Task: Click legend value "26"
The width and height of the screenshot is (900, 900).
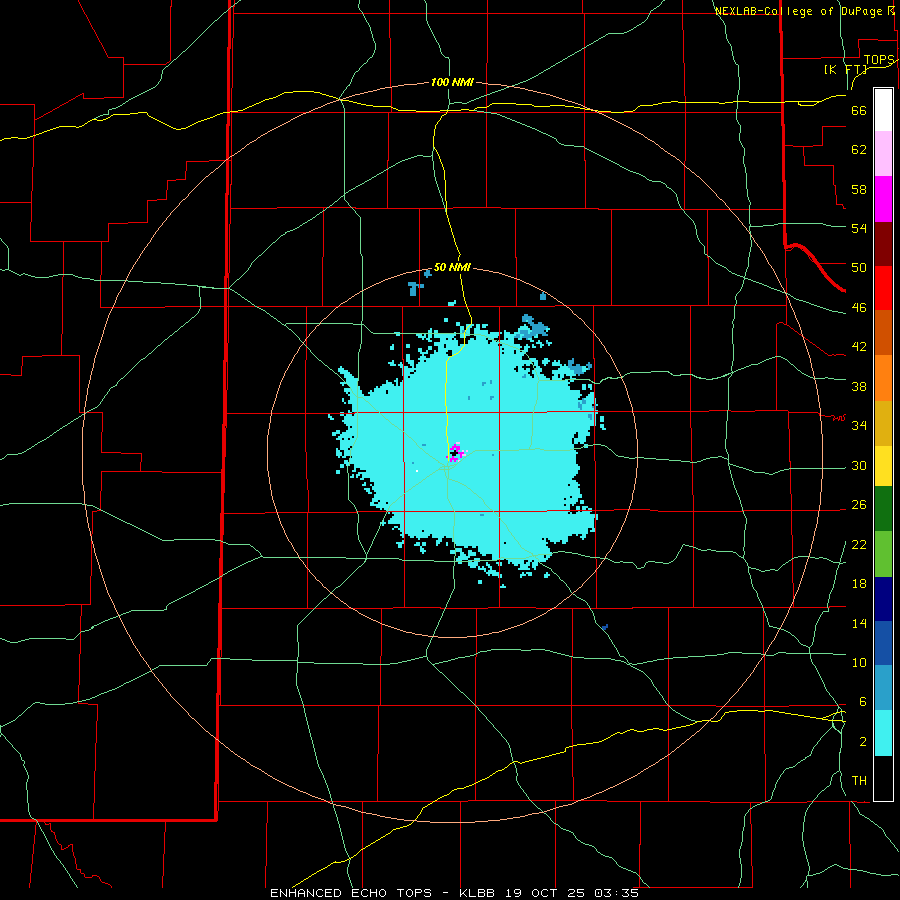Action: tap(859, 505)
